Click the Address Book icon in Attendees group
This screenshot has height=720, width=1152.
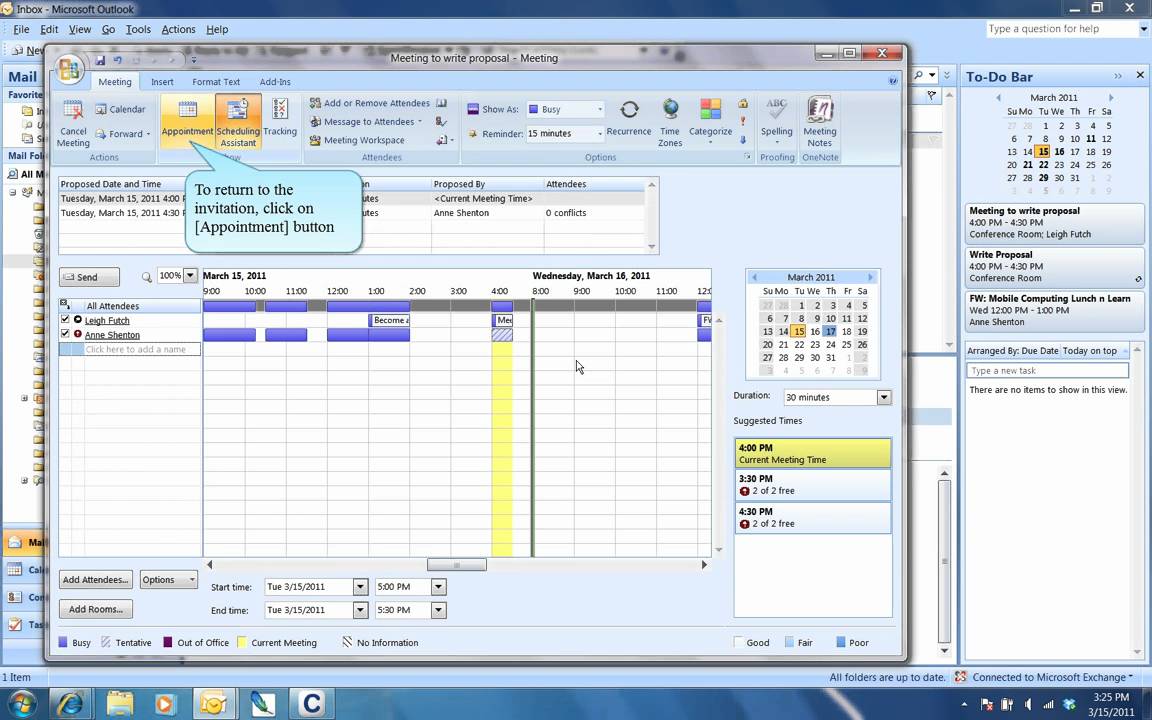442,103
